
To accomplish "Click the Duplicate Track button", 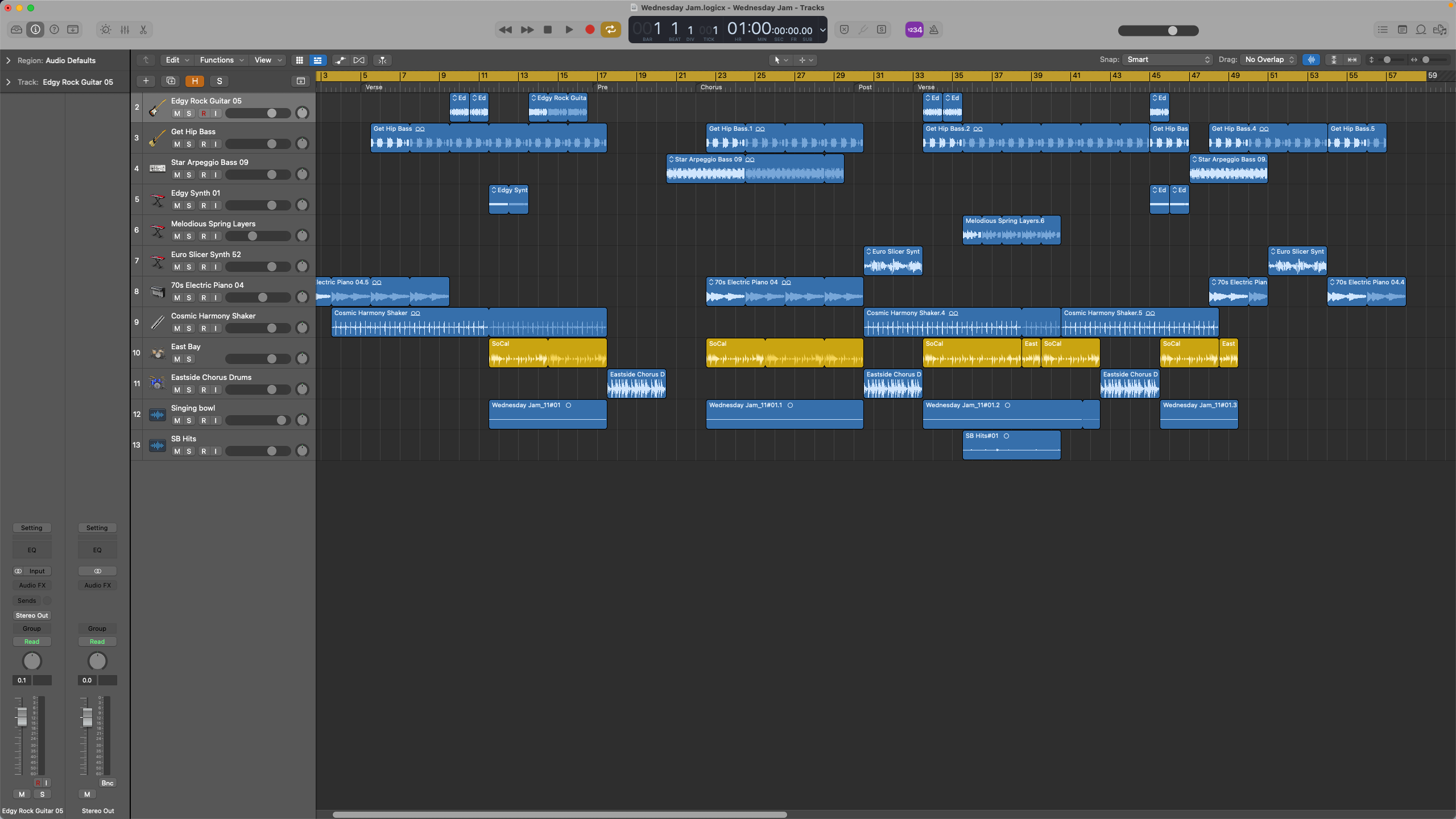I will tap(171, 81).
